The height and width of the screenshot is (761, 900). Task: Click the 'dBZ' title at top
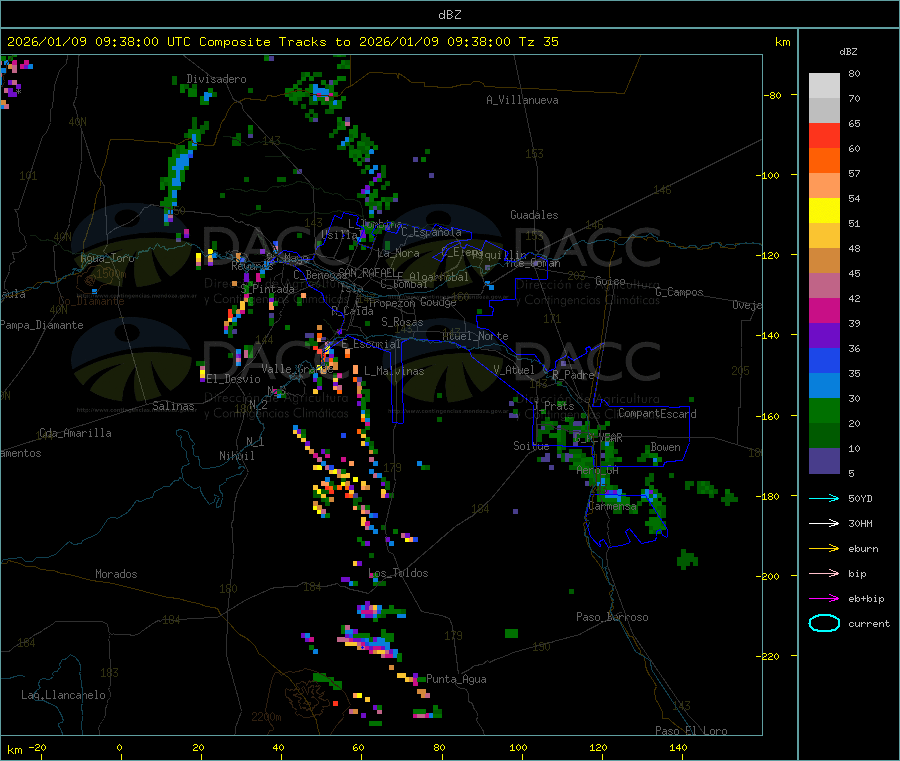[449, 14]
